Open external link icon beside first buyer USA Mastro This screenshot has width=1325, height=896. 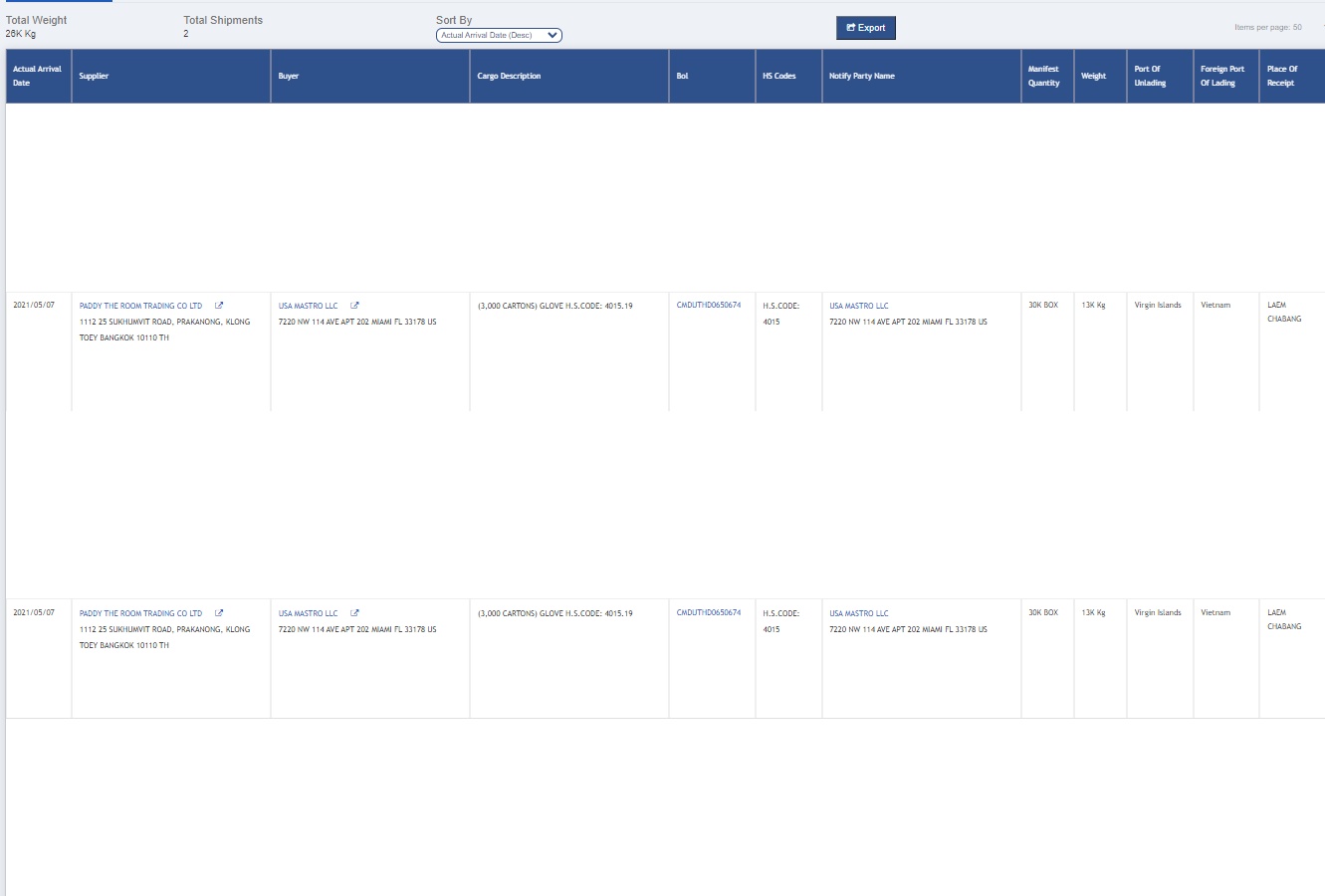coord(354,306)
